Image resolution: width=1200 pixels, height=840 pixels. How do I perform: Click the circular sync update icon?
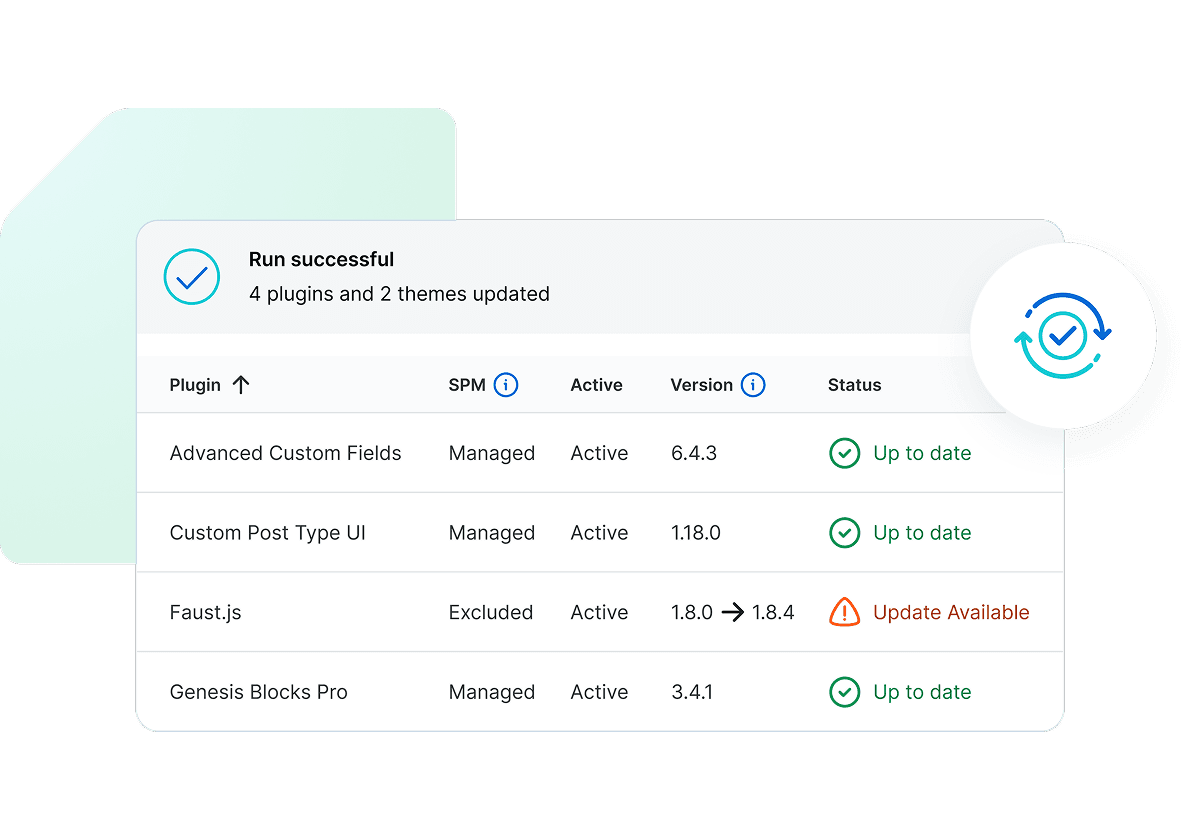[x=1062, y=336]
